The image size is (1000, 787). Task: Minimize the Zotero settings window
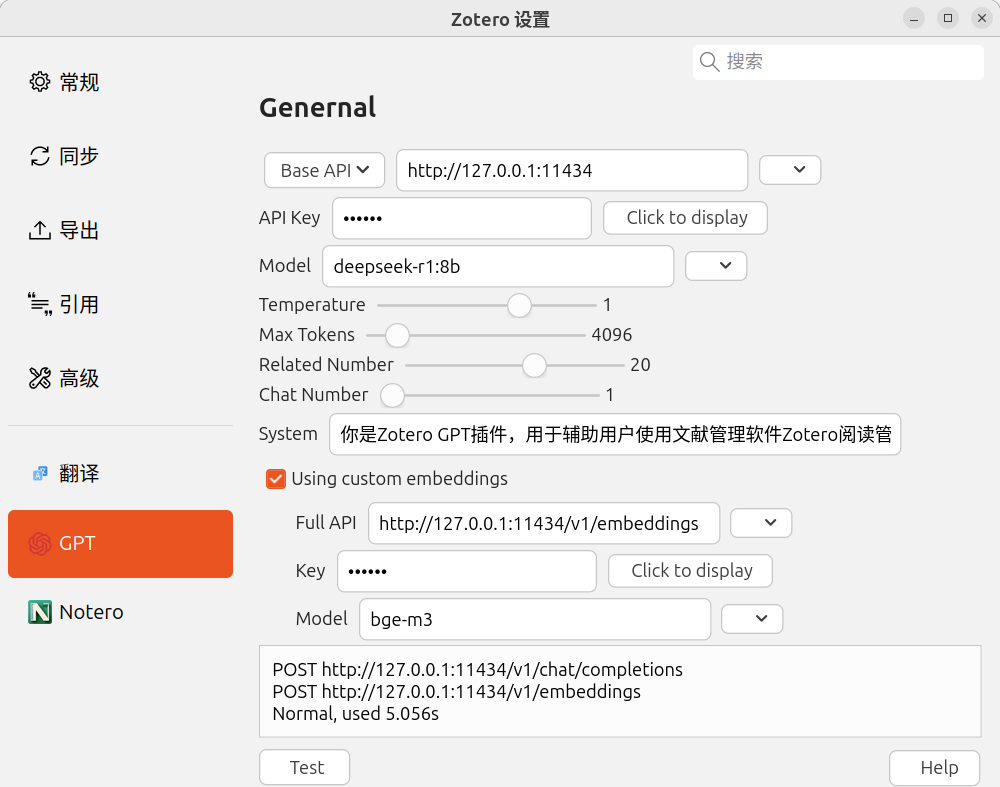pyautogui.click(x=914, y=18)
